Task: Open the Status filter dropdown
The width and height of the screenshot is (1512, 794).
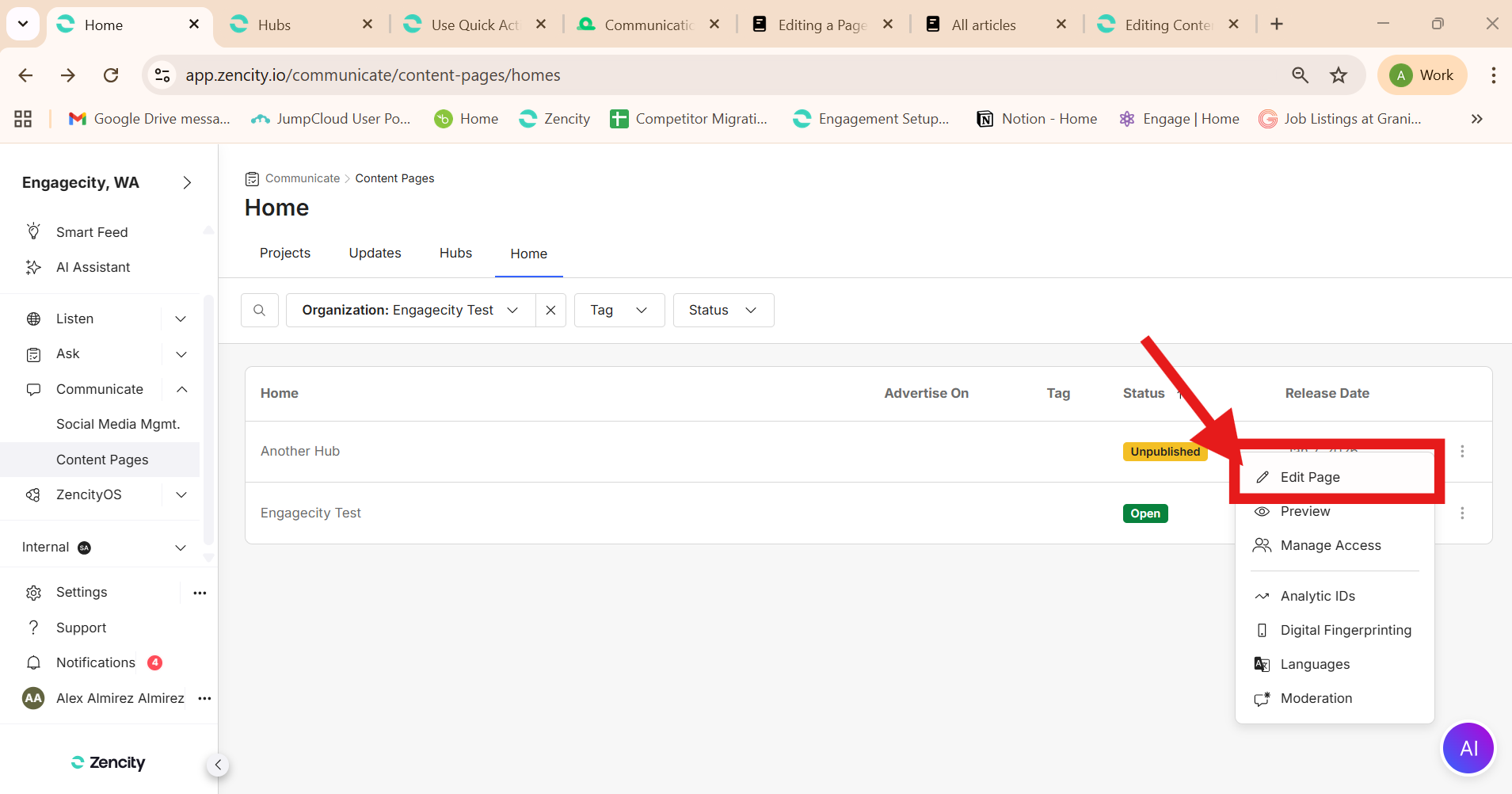Action: pos(722,311)
